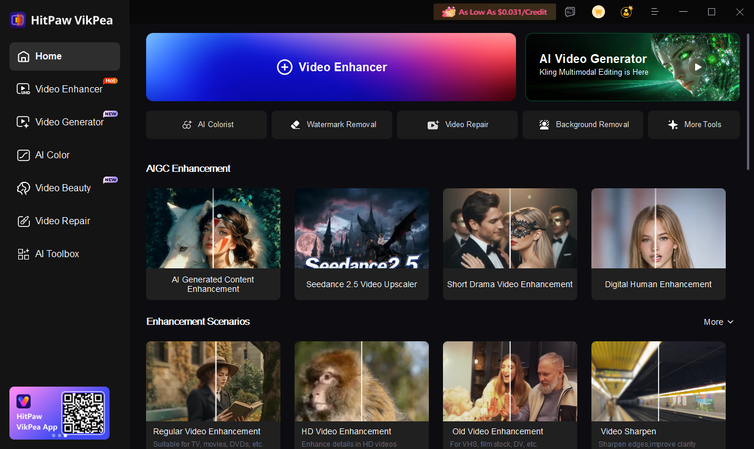Click the Watermark Removal eraser icon

[295, 125]
